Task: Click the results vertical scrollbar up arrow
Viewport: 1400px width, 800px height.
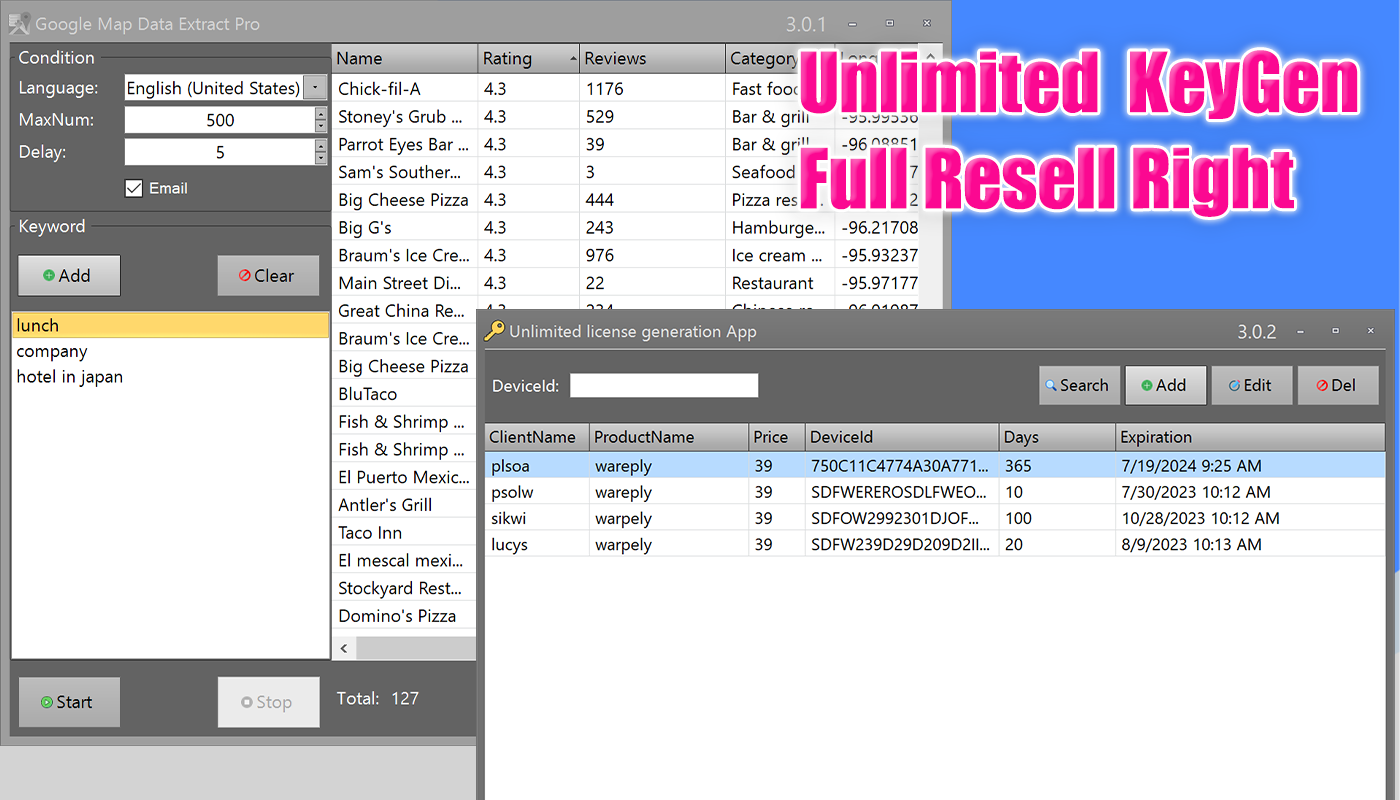Action: 931,58
